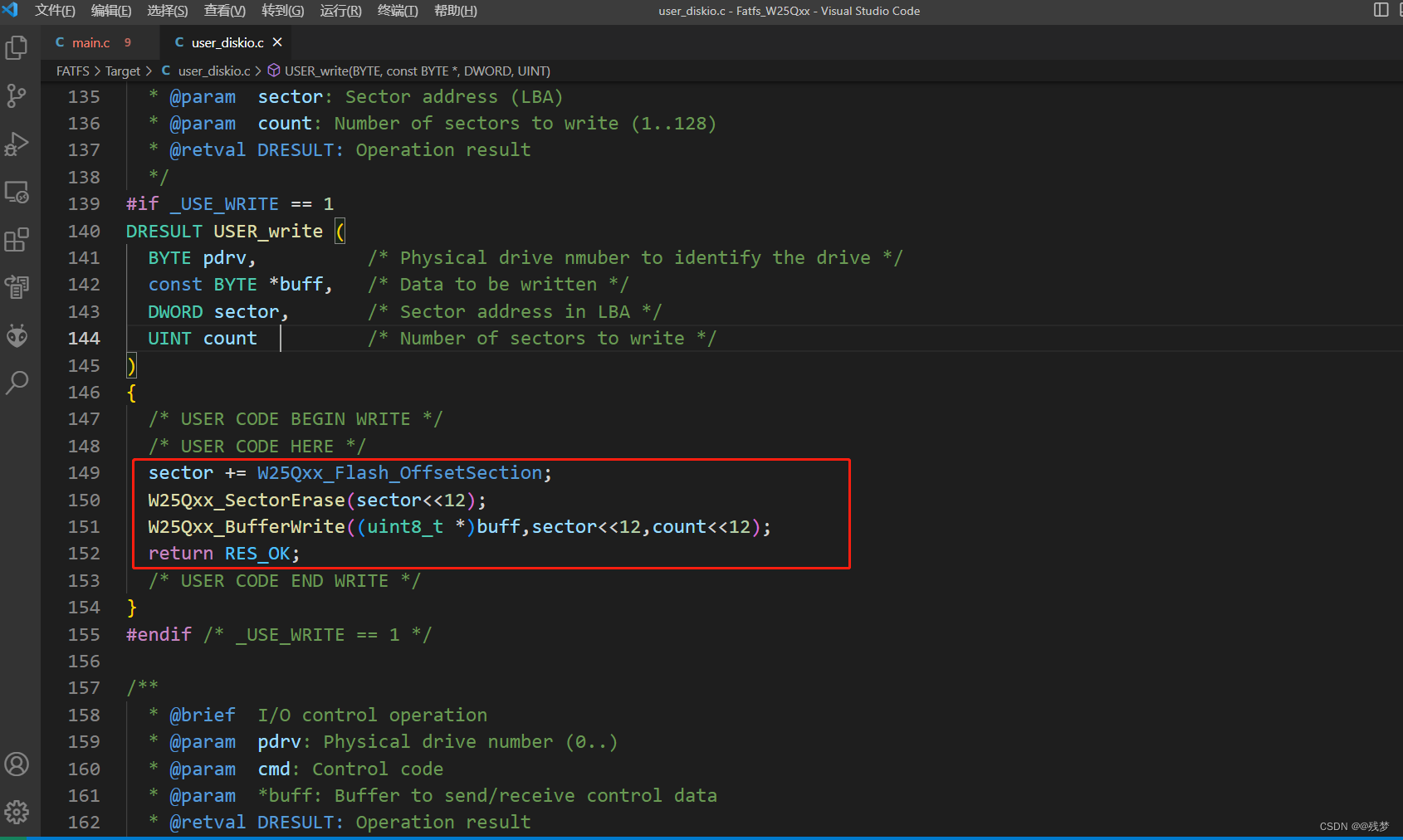Screen dimensions: 1403x840
Task: Click '@brief' on line 158
Action: [x=203, y=715]
